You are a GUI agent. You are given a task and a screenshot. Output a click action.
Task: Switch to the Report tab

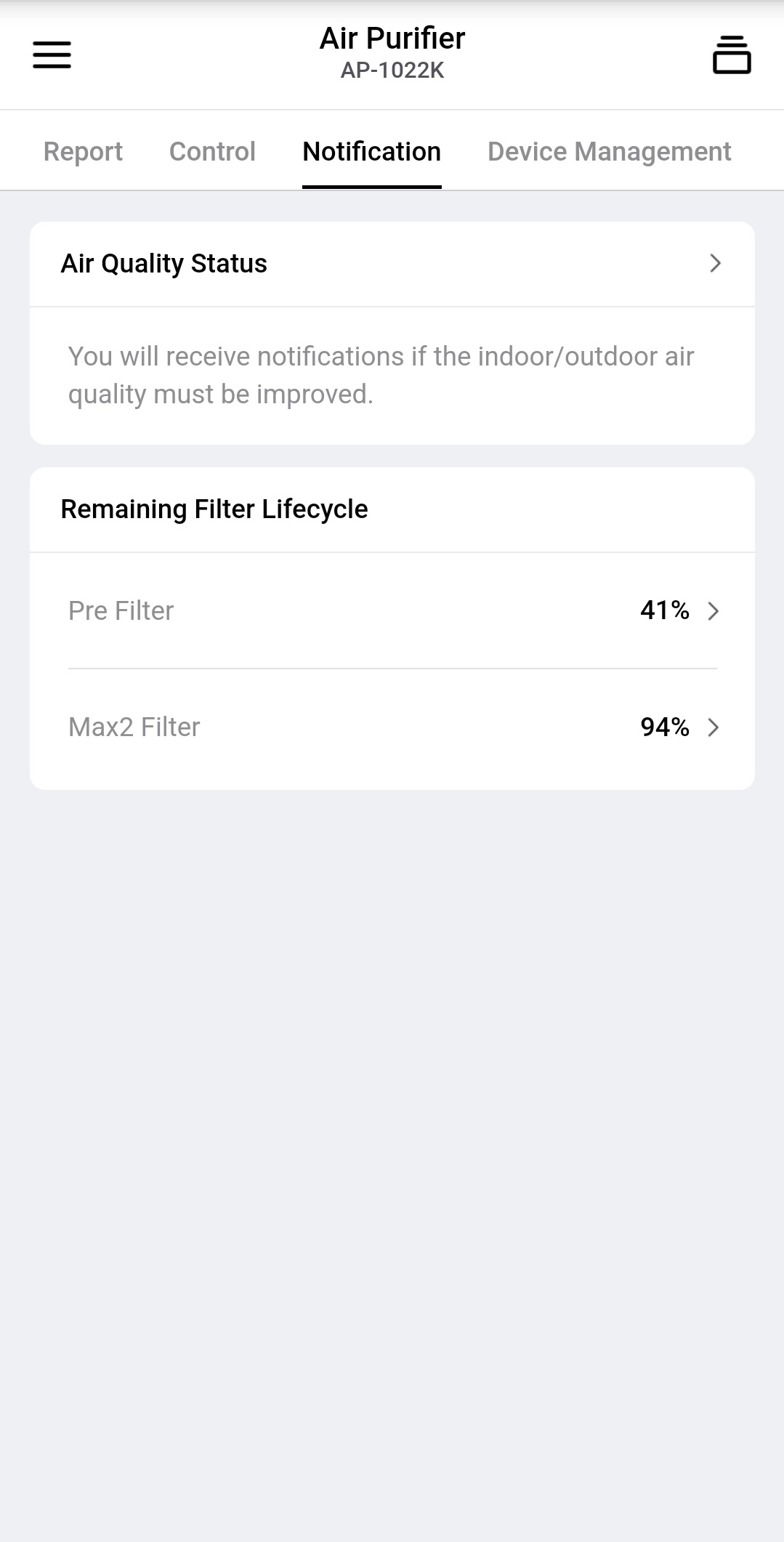(83, 152)
